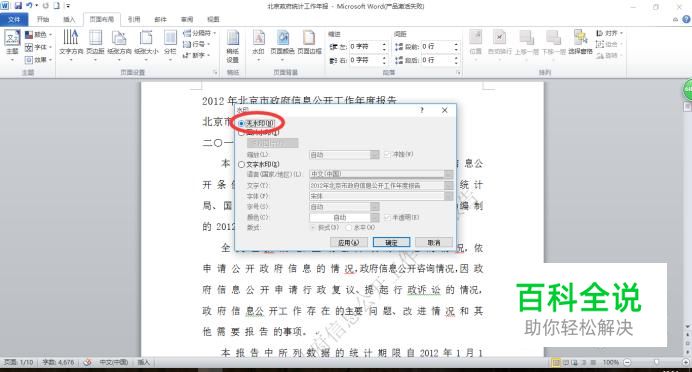Open the 段落 paragraph dialog launcher

(x=459, y=72)
